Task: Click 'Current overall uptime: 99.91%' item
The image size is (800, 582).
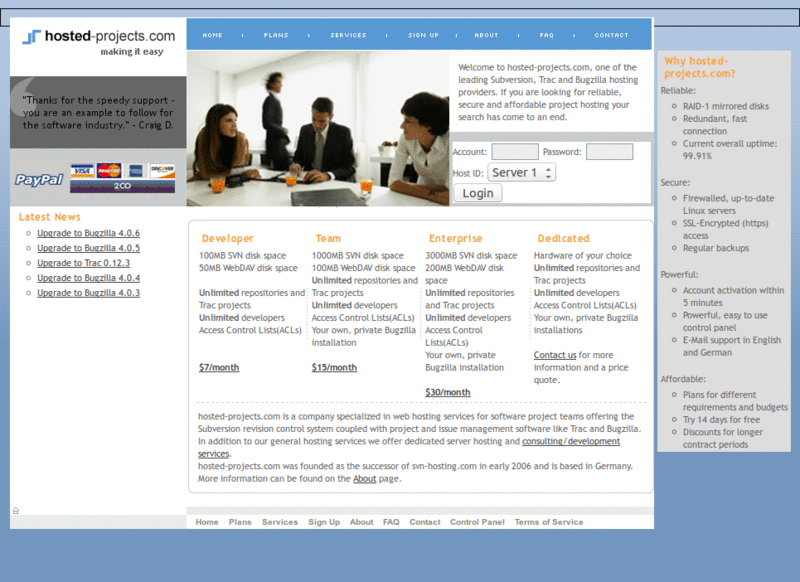Action: coord(730,150)
